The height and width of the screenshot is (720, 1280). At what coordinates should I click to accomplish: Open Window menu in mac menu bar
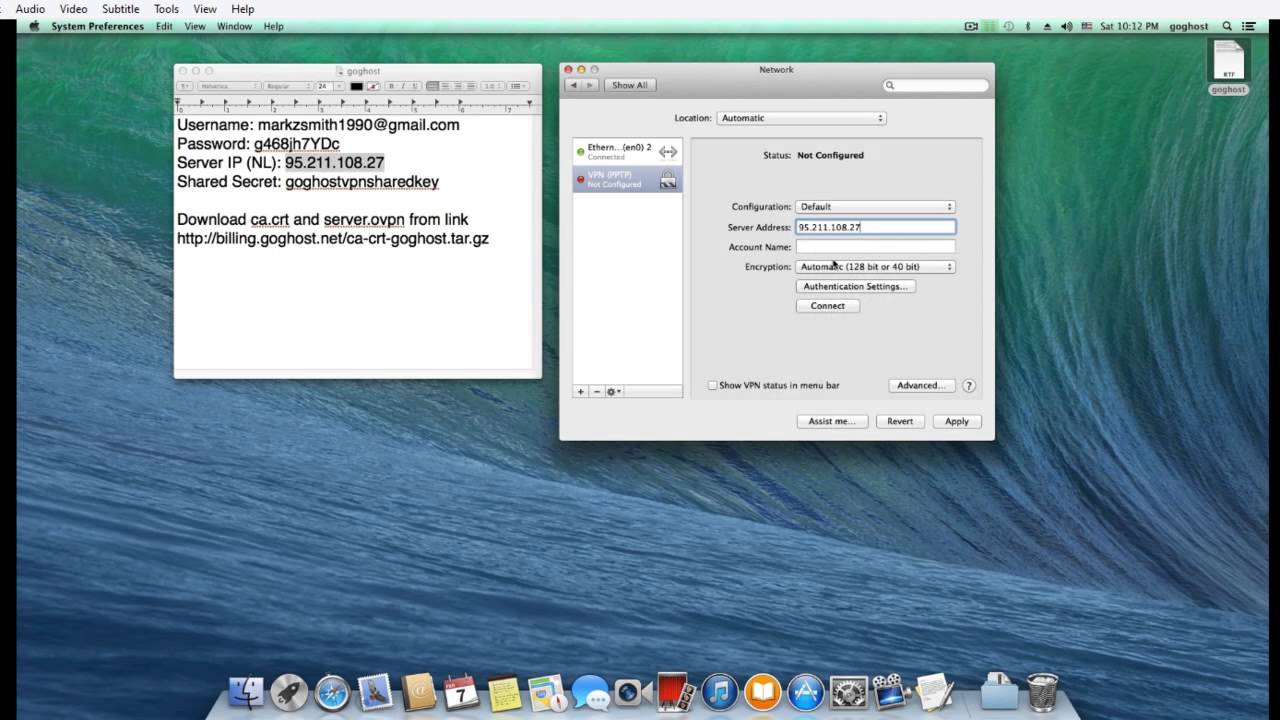[x=234, y=26]
